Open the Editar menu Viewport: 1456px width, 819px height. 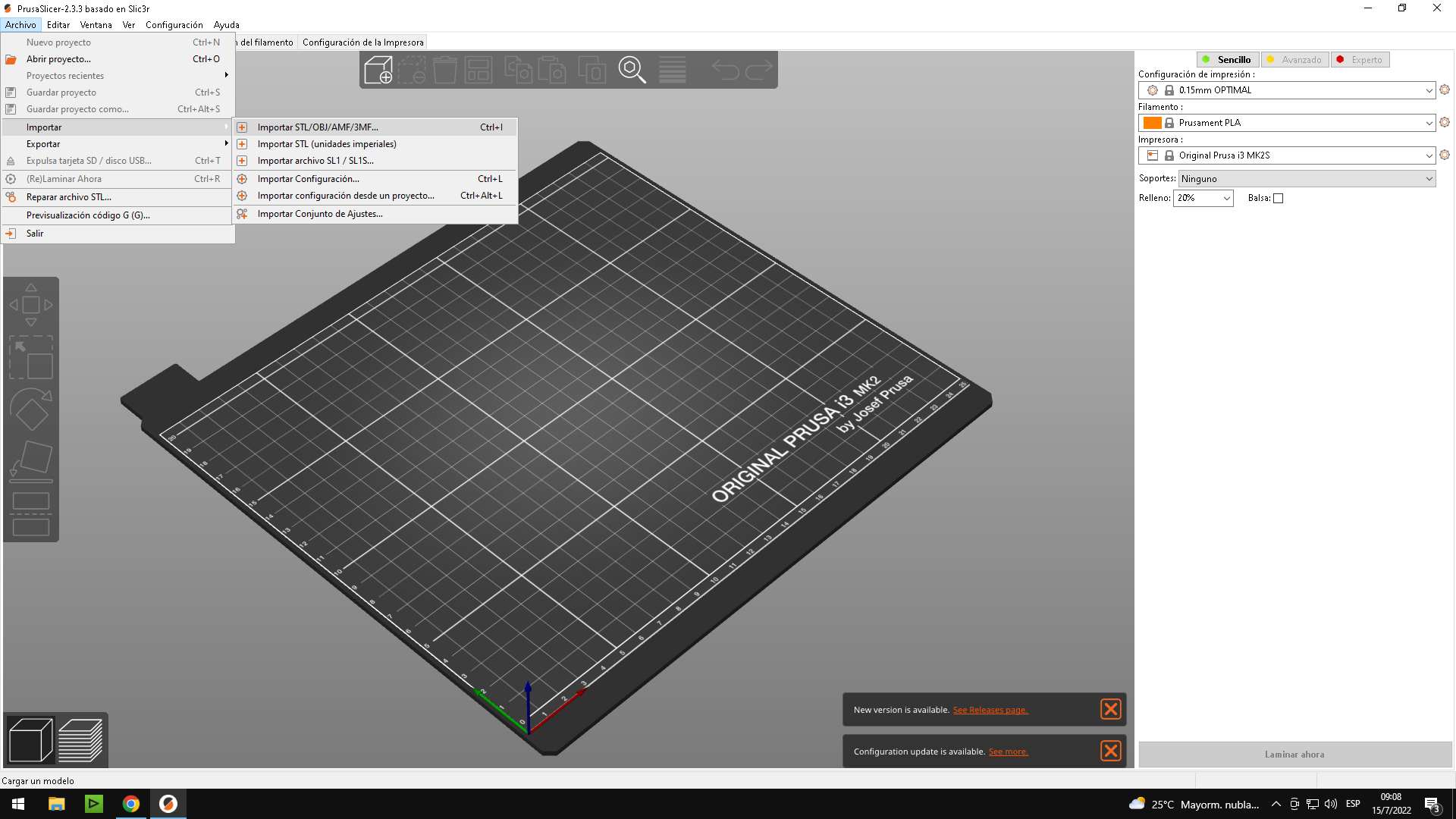(58, 25)
